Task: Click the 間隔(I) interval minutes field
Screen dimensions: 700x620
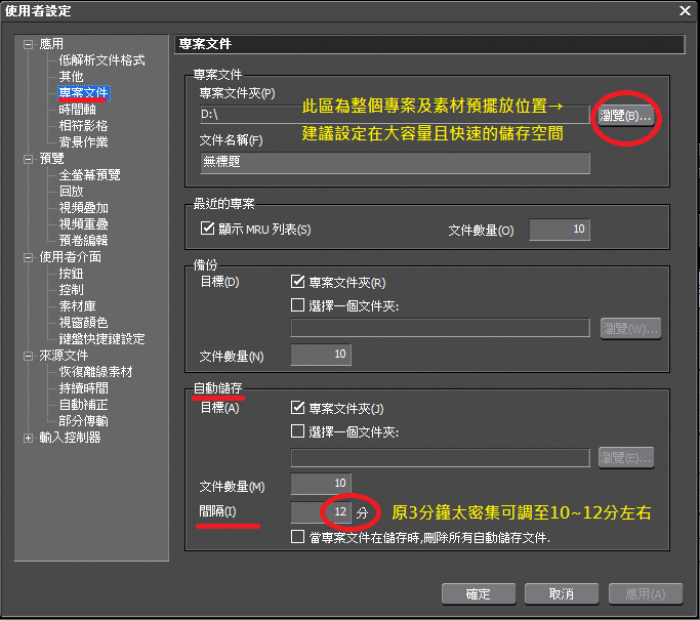Action: (321, 512)
